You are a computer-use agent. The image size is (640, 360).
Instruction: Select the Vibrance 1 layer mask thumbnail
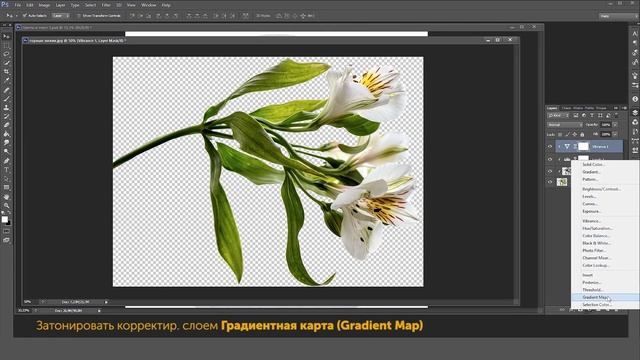click(x=583, y=147)
